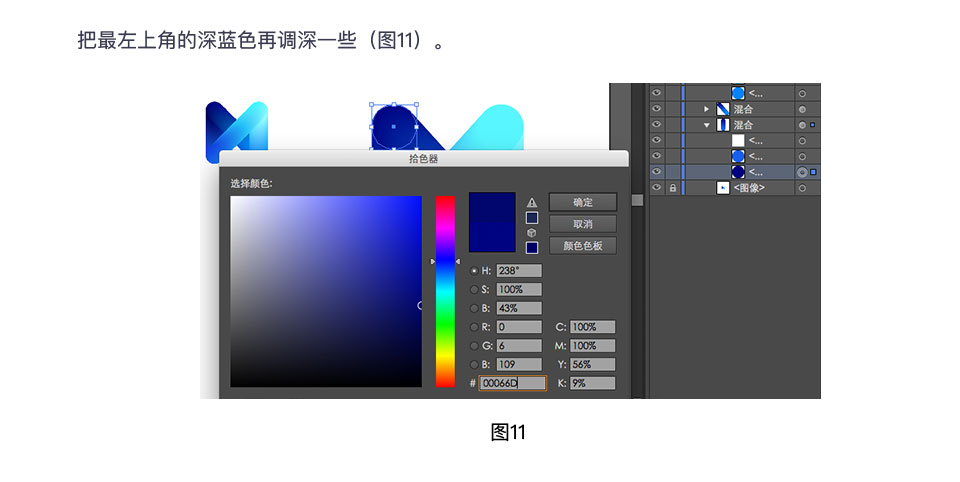Click the left hue slider arrow marker

pos(433,262)
